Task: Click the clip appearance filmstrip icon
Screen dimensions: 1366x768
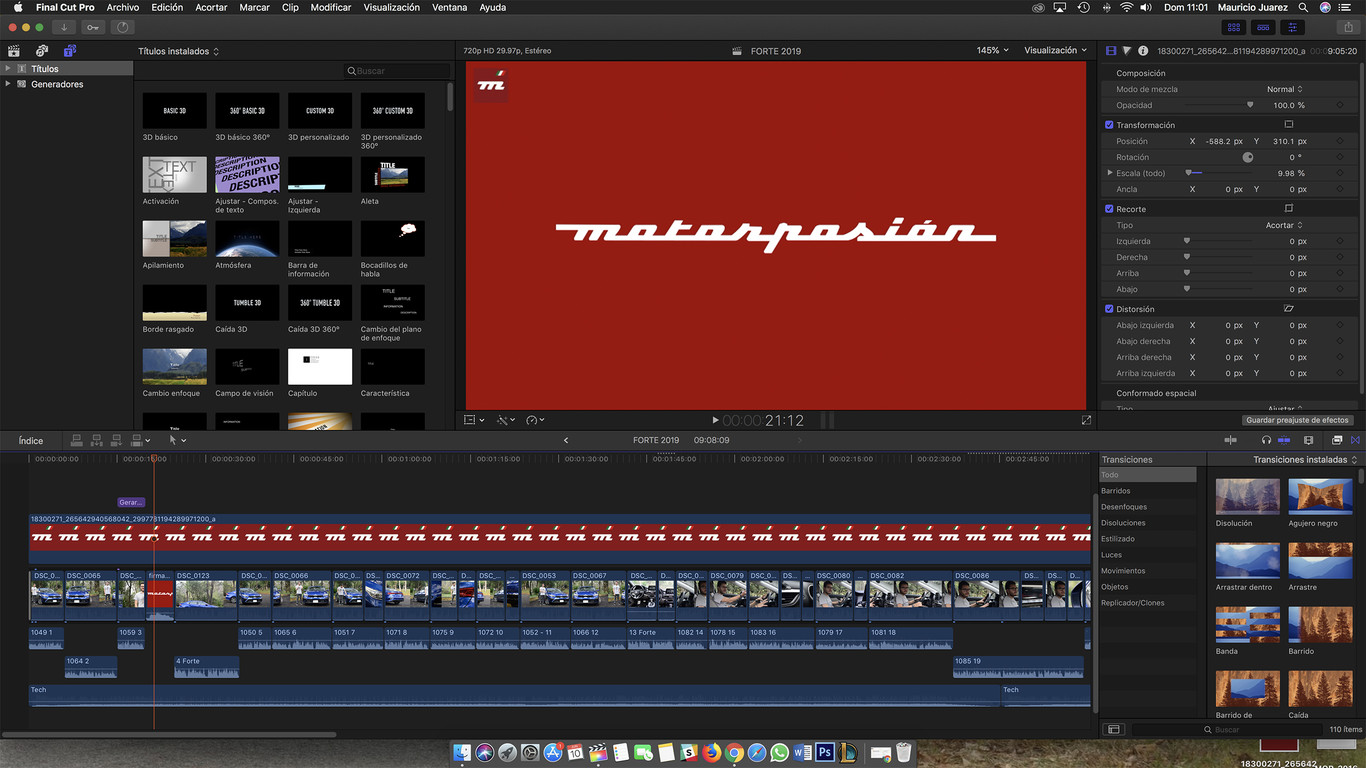Action: [x=1309, y=440]
